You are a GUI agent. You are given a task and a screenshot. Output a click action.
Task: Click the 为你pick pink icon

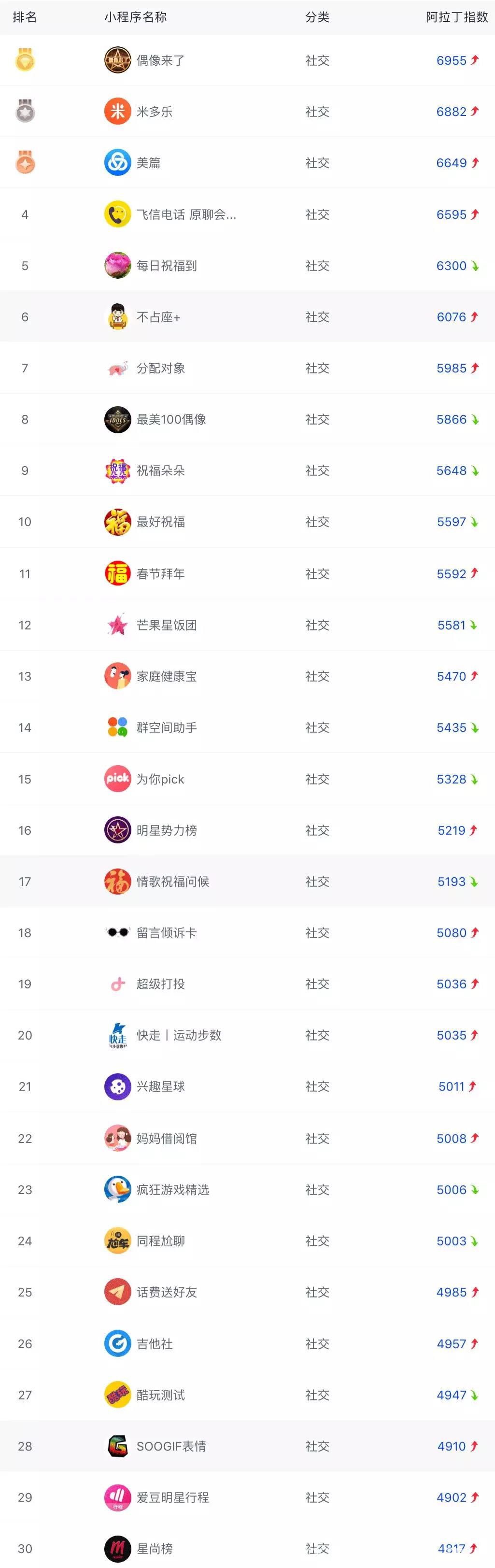click(x=117, y=779)
